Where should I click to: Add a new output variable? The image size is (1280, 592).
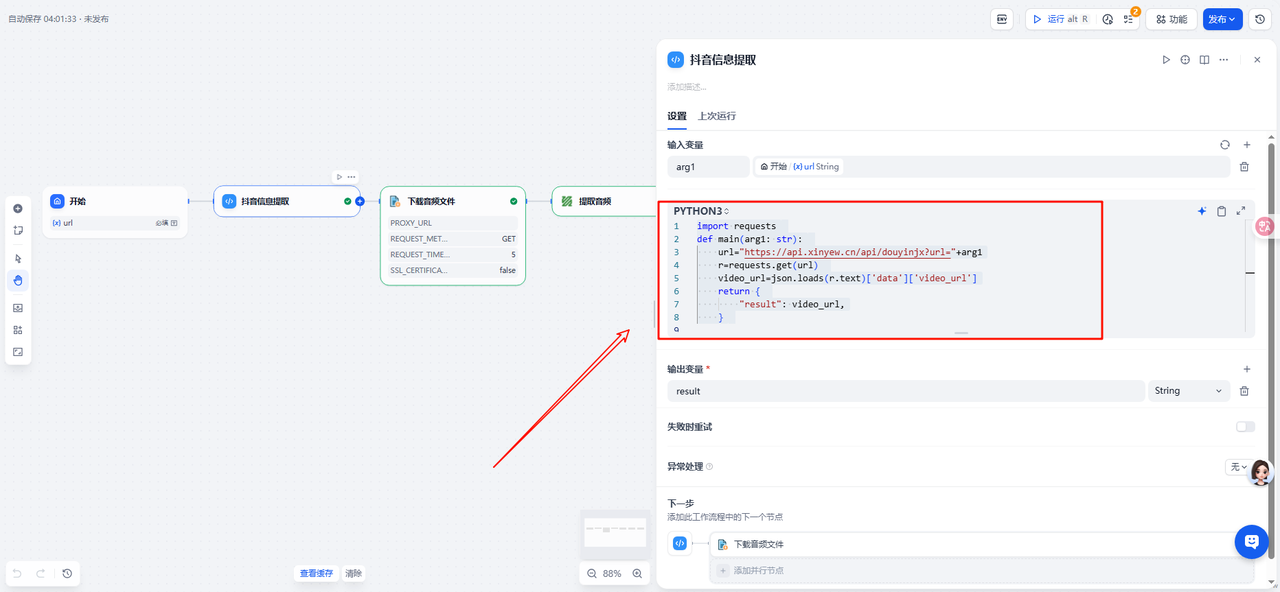1246,369
